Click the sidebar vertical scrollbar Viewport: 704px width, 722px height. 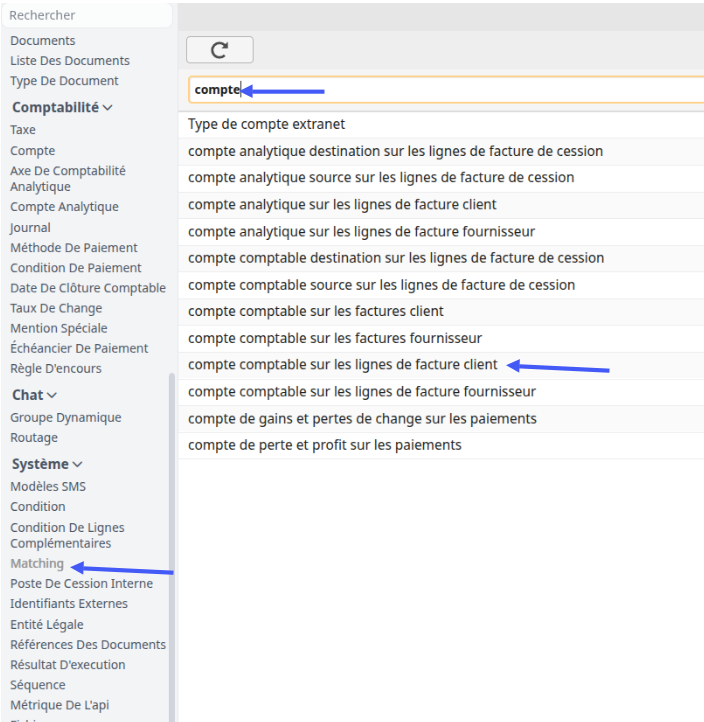pyautogui.click(x=172, y=547)
